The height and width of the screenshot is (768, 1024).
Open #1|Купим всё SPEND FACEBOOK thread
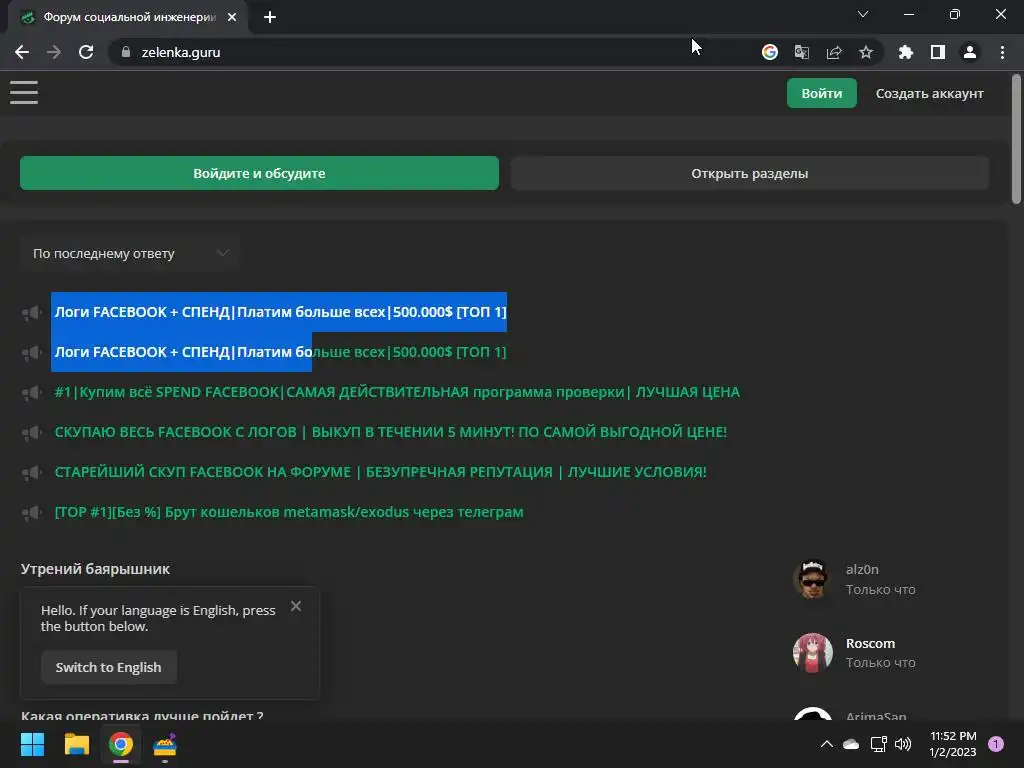pos(397,392)
